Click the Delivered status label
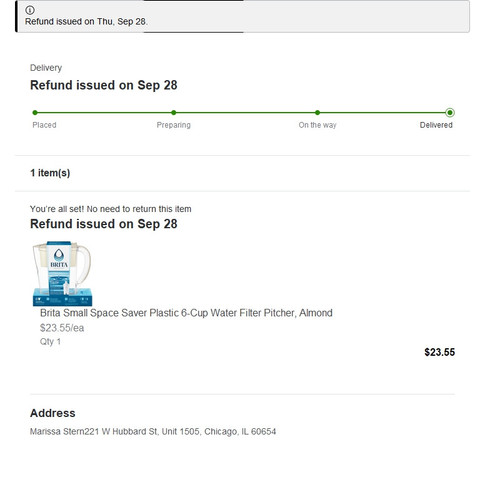 click(436, 125)
